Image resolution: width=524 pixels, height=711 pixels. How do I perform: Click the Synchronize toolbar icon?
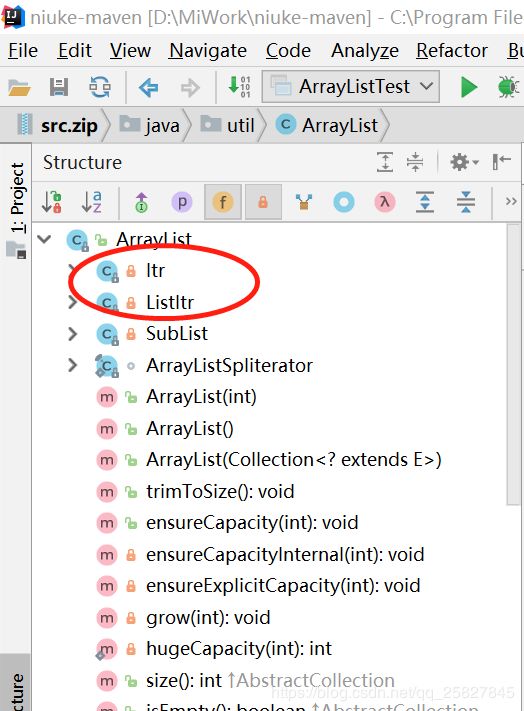(100, 87)
